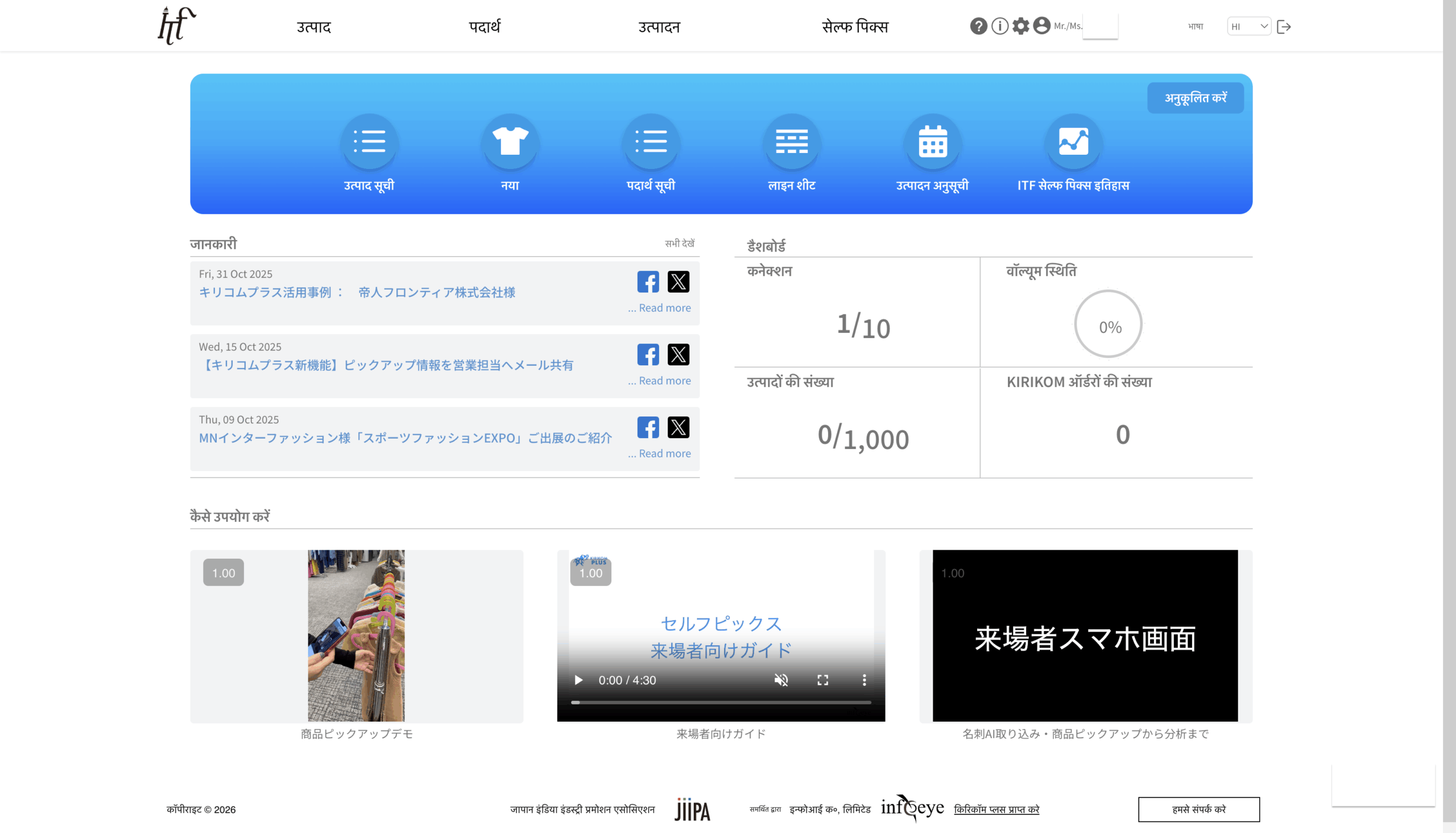Open the settings gear icon in header
This screenshot has height=833, width=1456.
1020,26
